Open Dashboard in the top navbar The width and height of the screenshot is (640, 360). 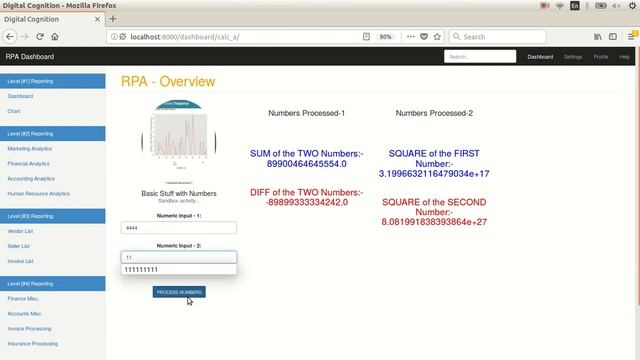(x=540, y=57)
